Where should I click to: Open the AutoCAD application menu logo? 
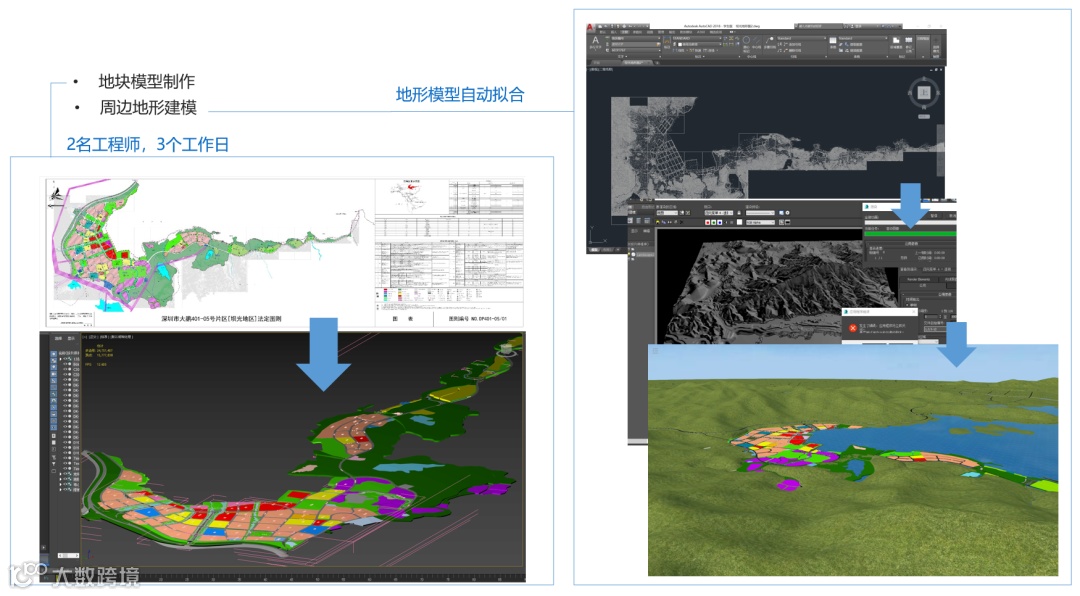[x=590, y=27]
